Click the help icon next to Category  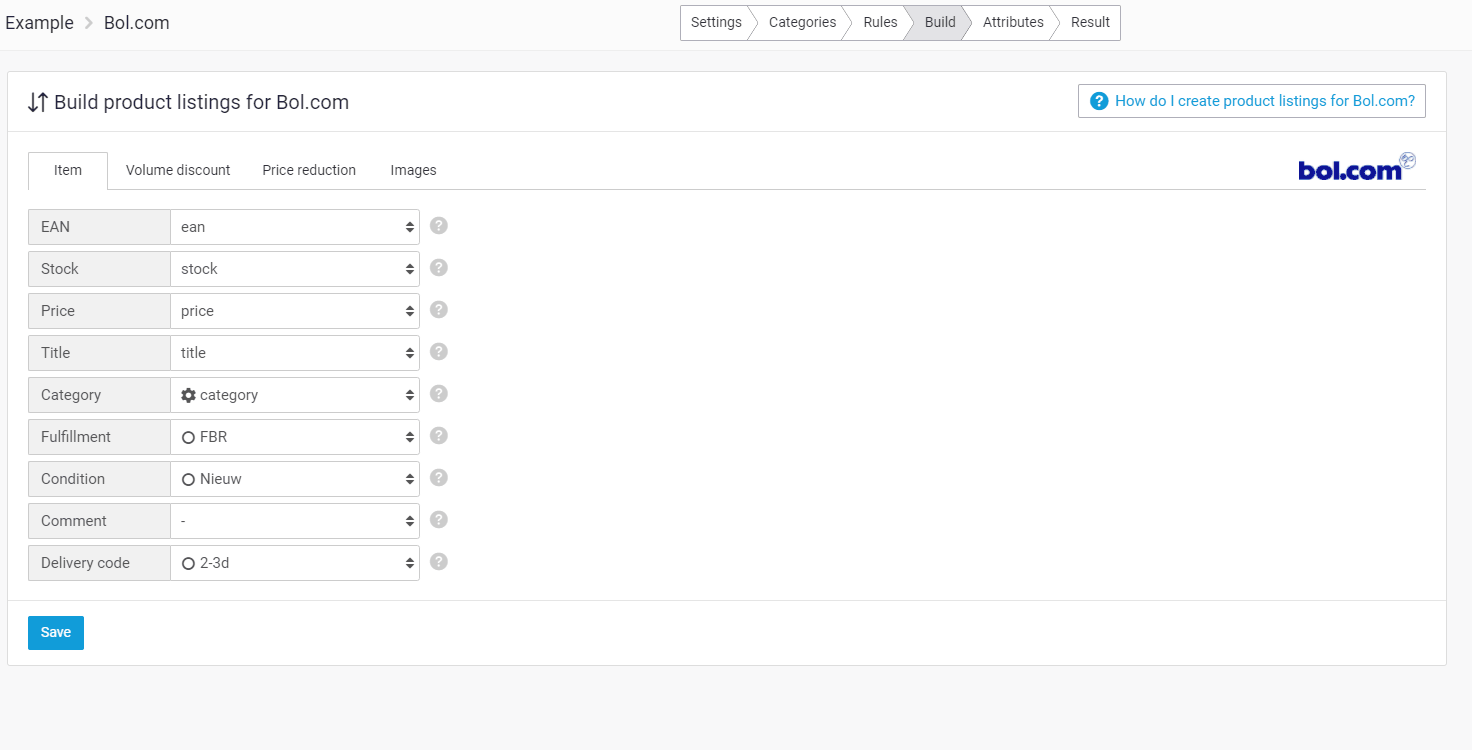click(439, 394)
